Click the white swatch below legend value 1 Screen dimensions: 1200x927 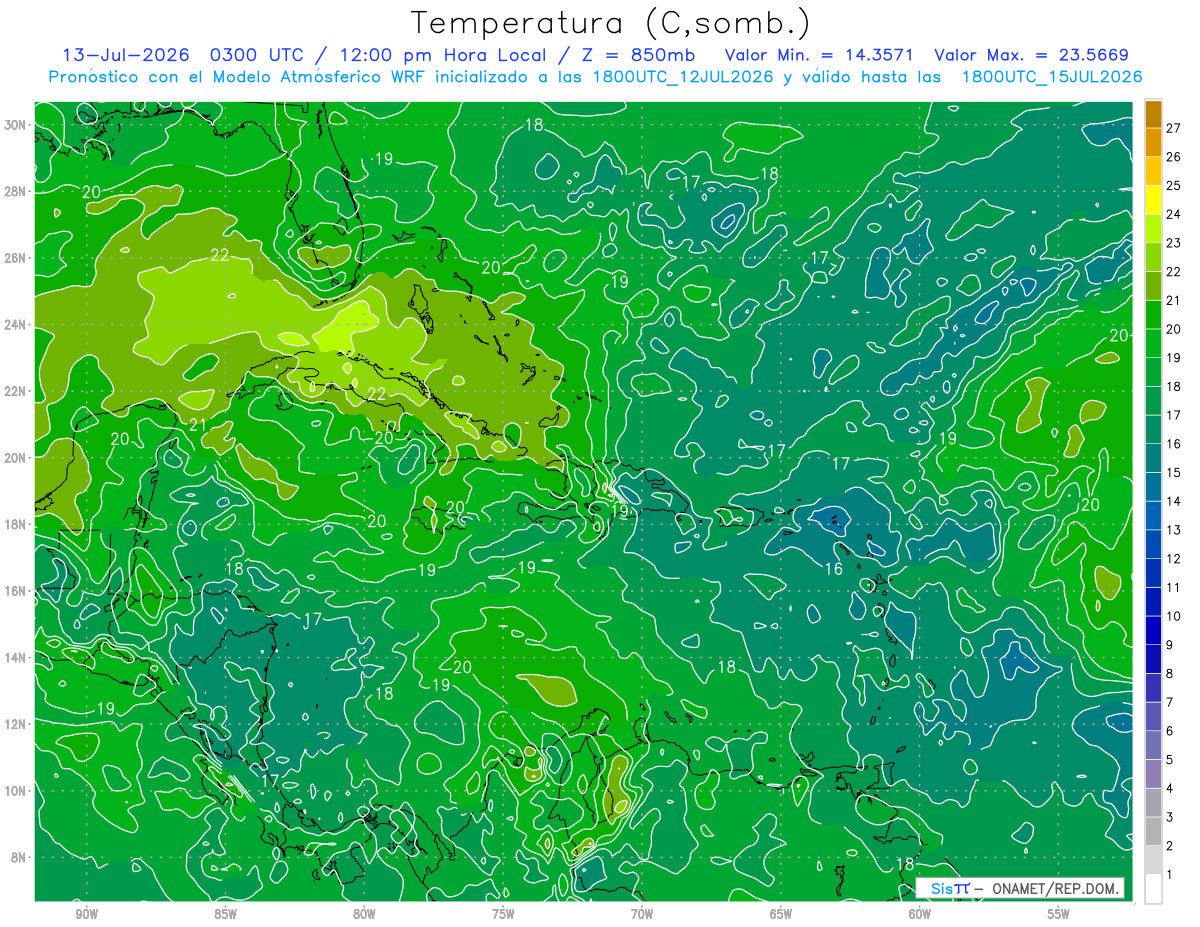point(1153,888)
